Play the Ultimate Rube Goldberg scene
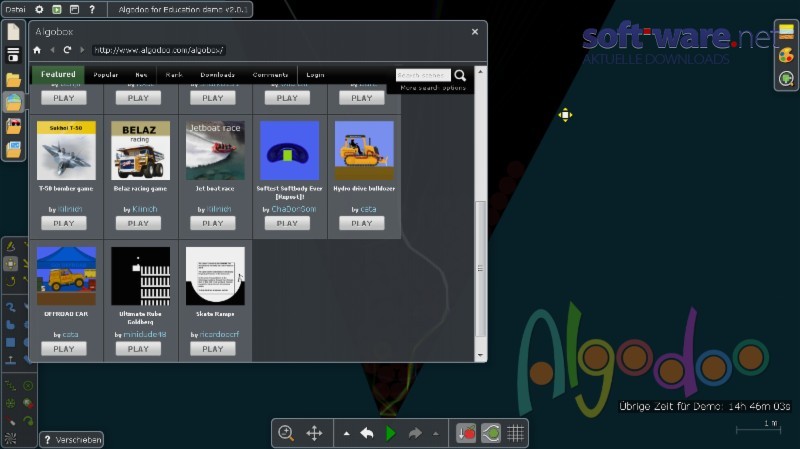800x449 pixels. pyautogui.click(x=138, y=348)
